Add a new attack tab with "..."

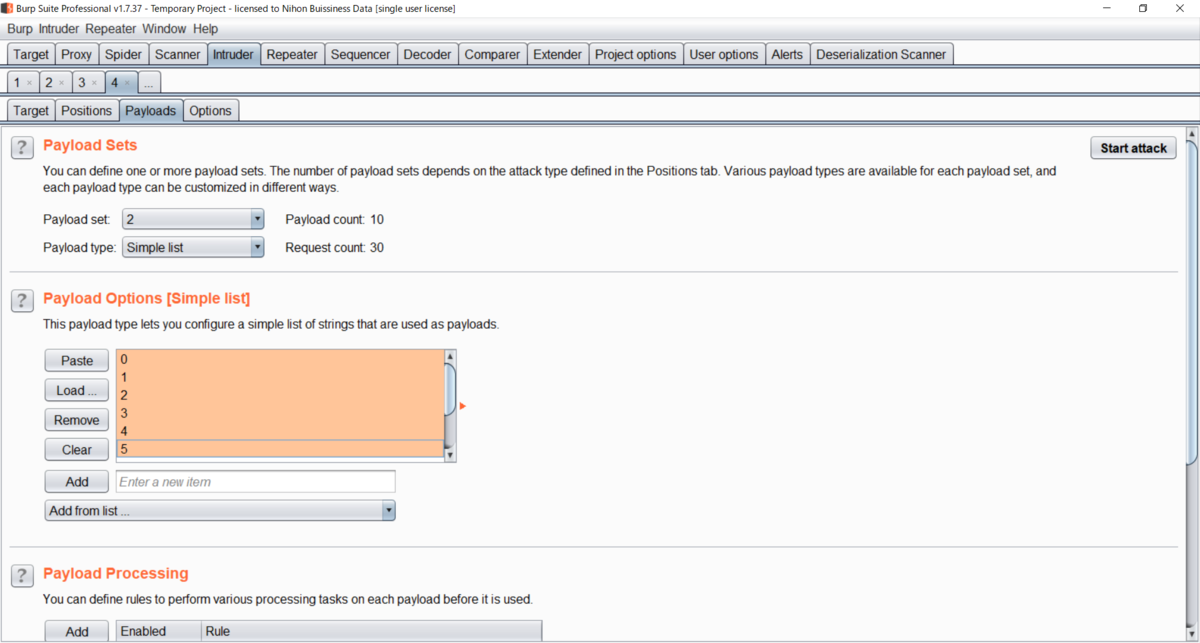point(149,82)
